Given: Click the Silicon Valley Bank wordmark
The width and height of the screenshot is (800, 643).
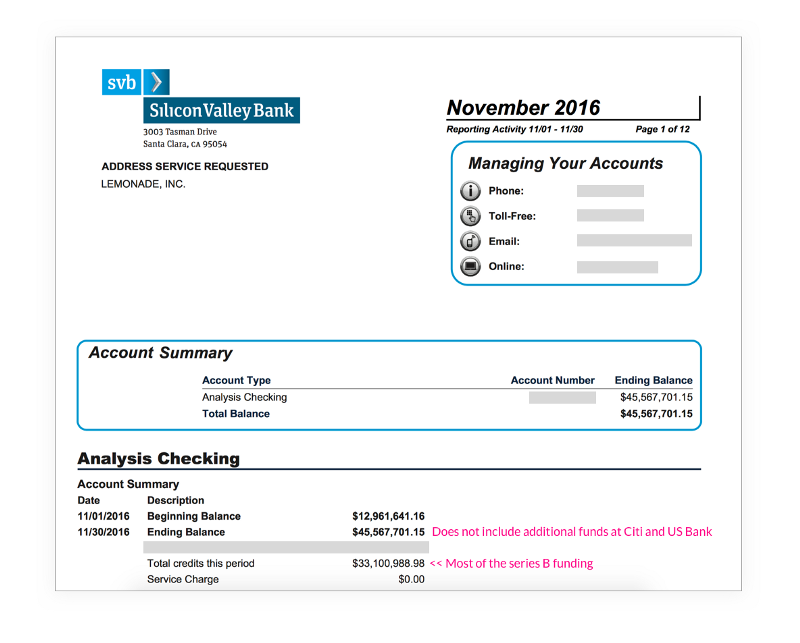Looking at the screenshot, I should pyautogui.click(x=221, y=110).
